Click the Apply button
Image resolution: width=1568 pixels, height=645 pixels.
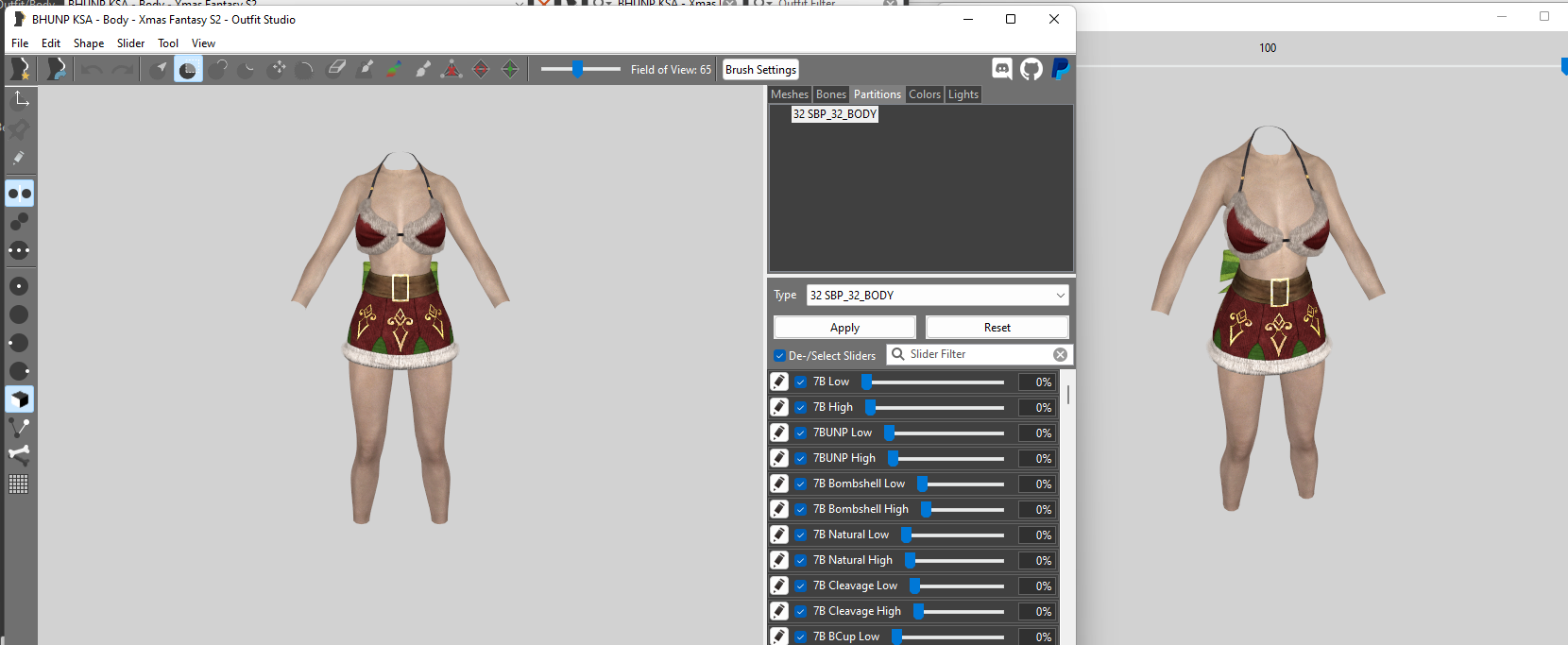click(x=845, y=328)
